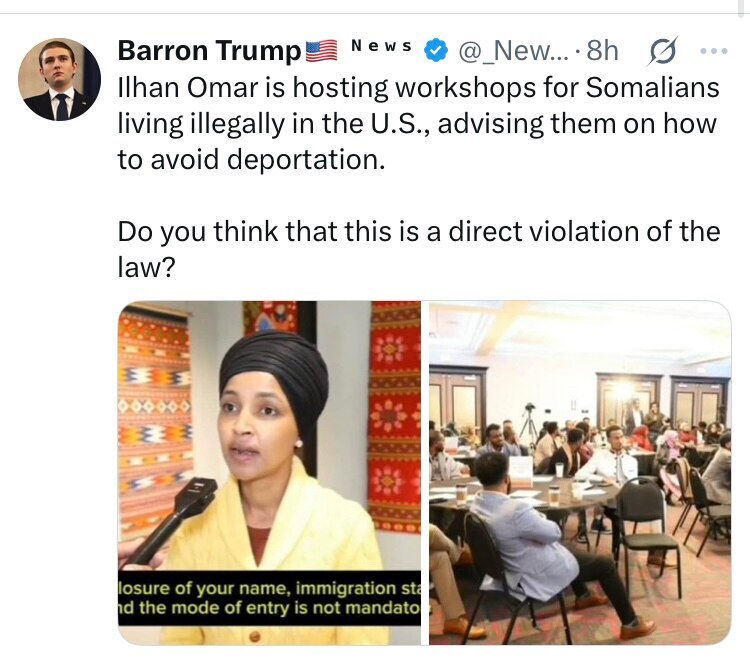Open the Grok explain-post icon
The height and width of the screenshot is (661, 750).
pyautogui.click(x=663, y=51)
